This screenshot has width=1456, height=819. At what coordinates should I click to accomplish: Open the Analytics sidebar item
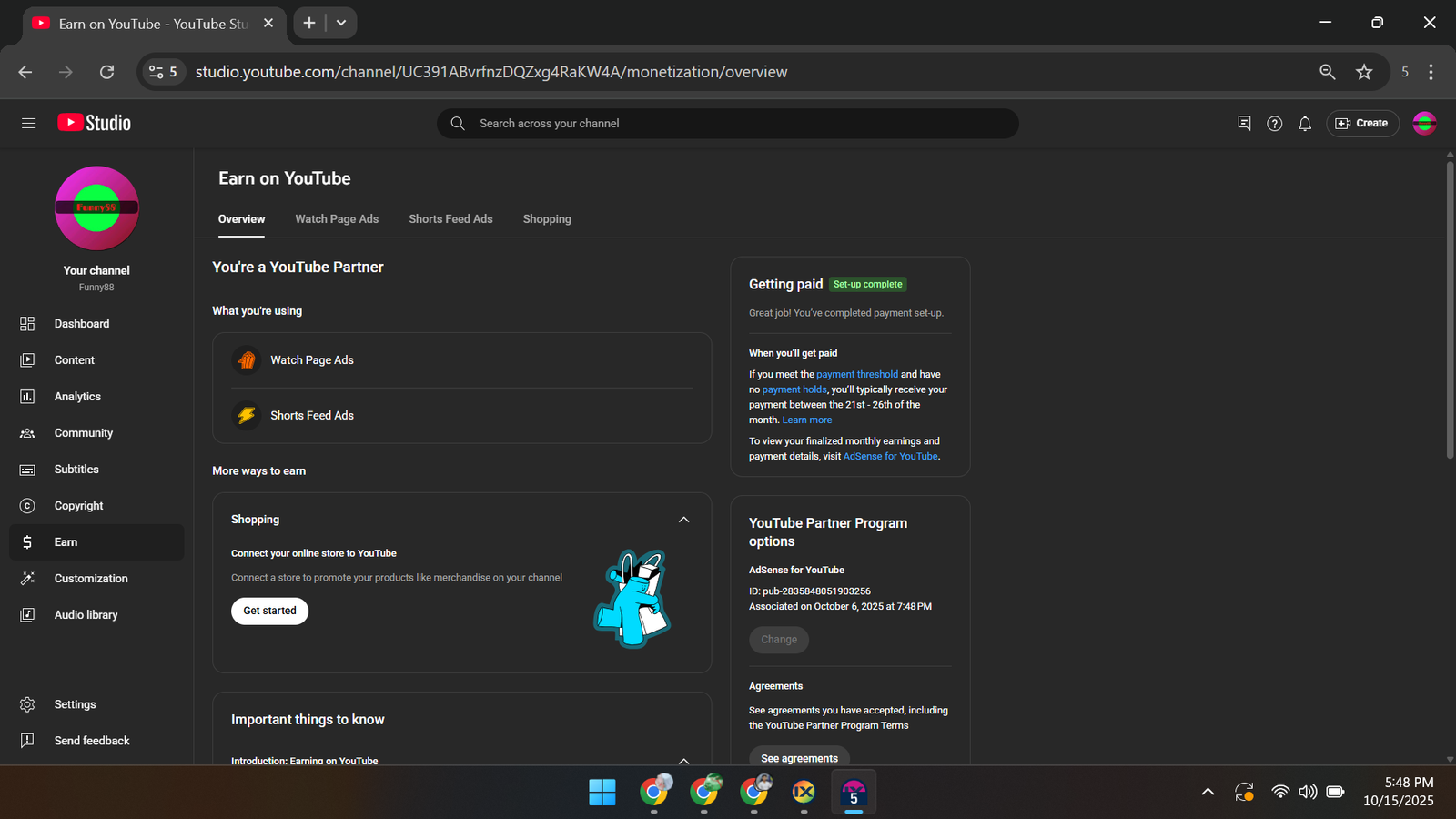77,397
